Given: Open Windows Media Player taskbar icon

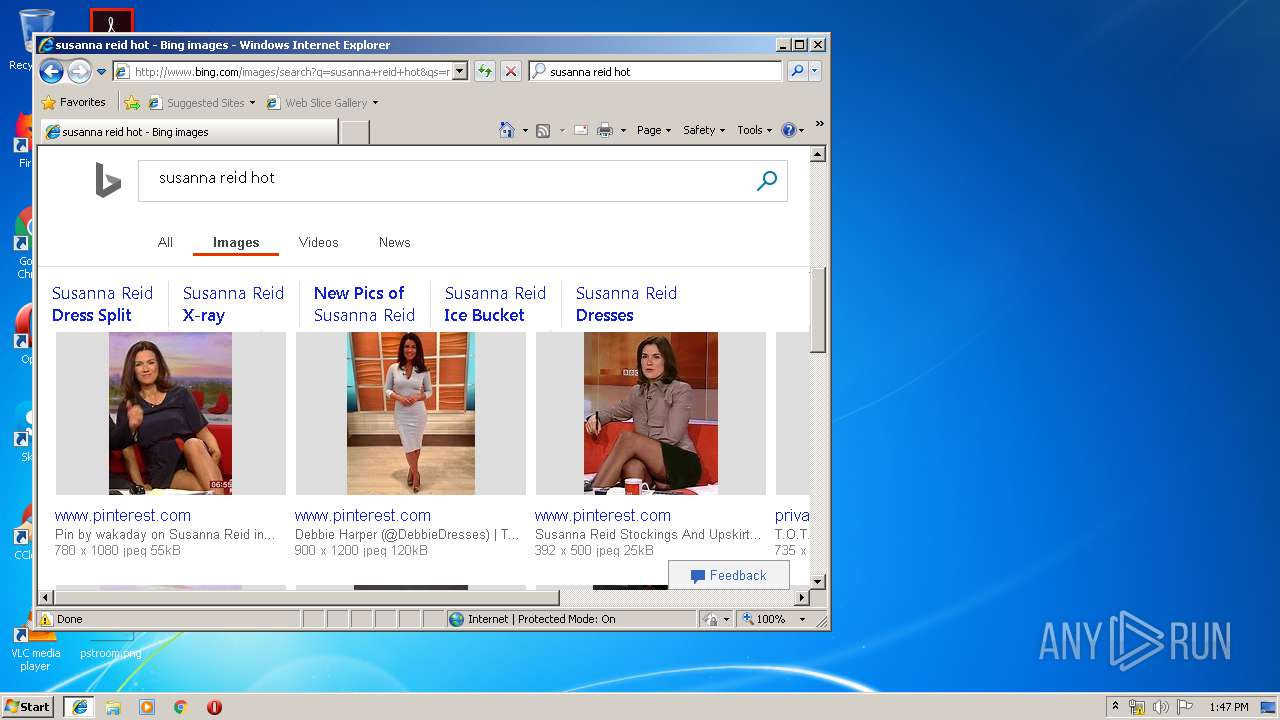Looking at the screenshot, I should pyautogui.click(x=147, y=707).
